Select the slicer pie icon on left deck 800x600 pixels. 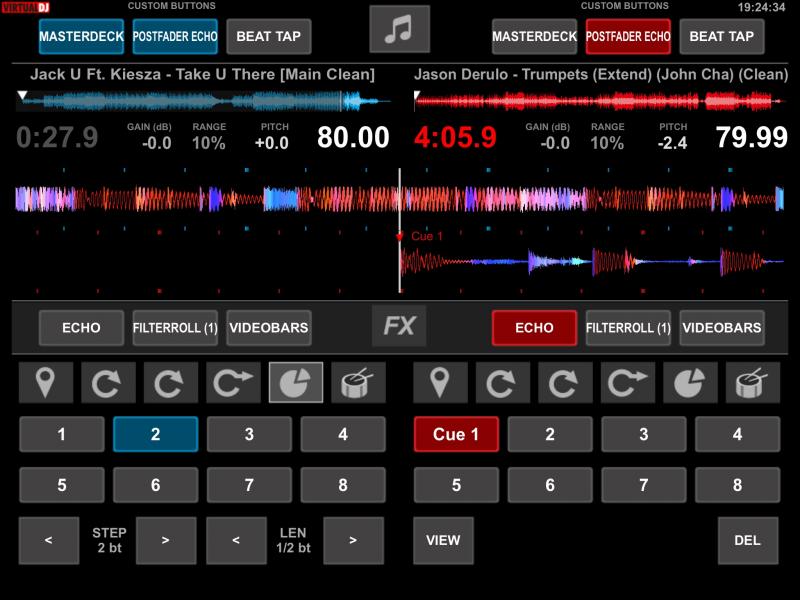click(x=296, y=382)
